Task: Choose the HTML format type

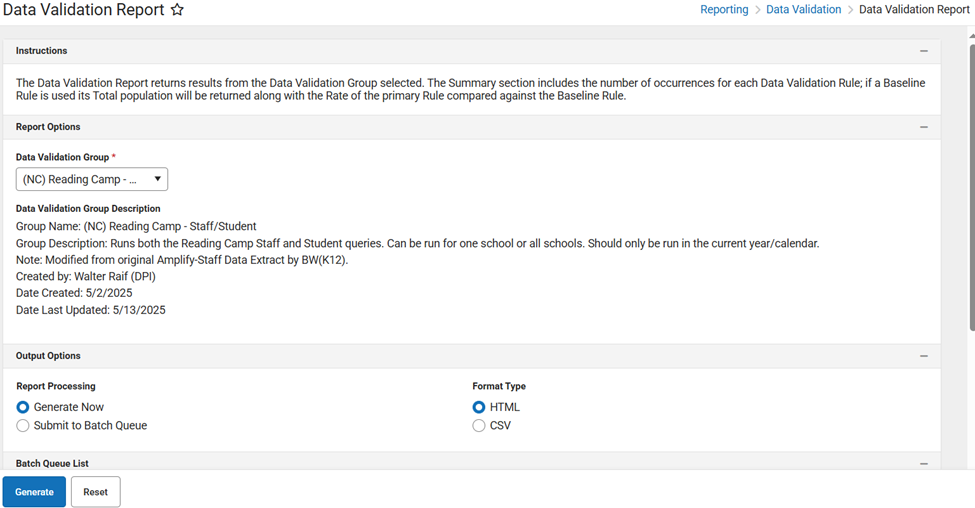Action: pos(480,407)
